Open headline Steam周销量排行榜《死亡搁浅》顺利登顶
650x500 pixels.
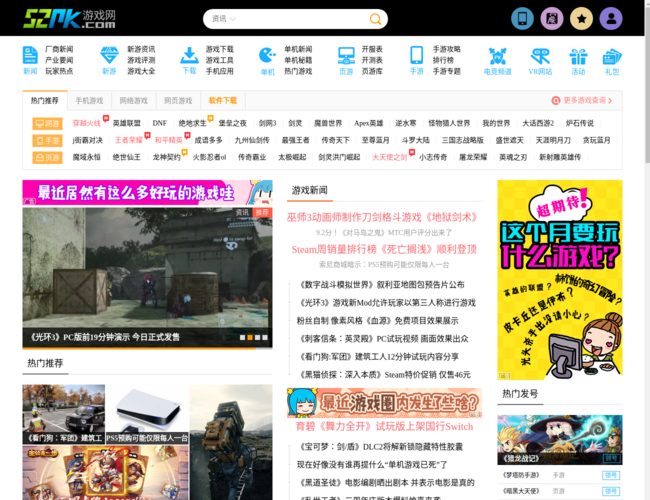384,250
